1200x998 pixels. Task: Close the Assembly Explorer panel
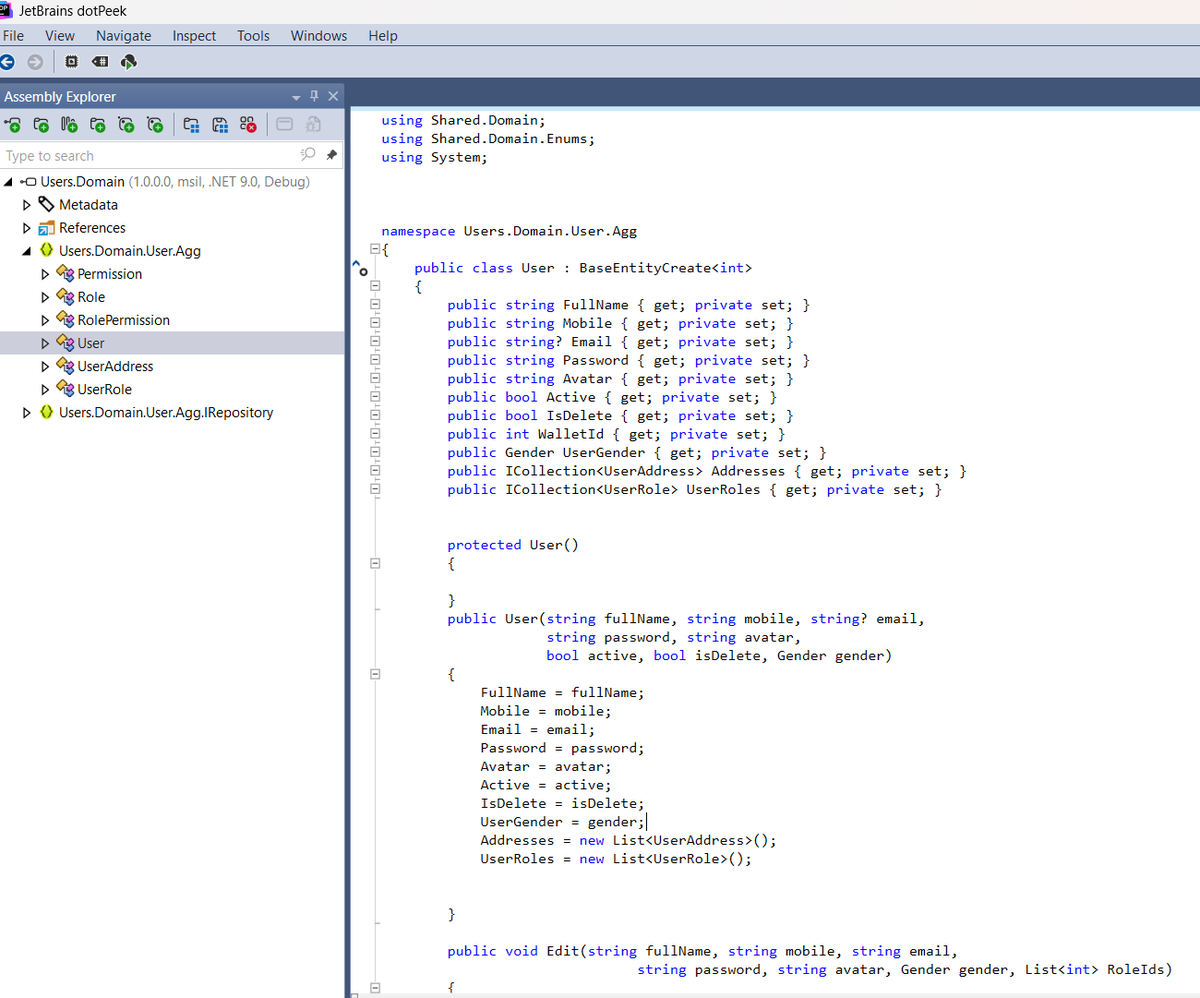pyautogui.click(x=333, y=96)
